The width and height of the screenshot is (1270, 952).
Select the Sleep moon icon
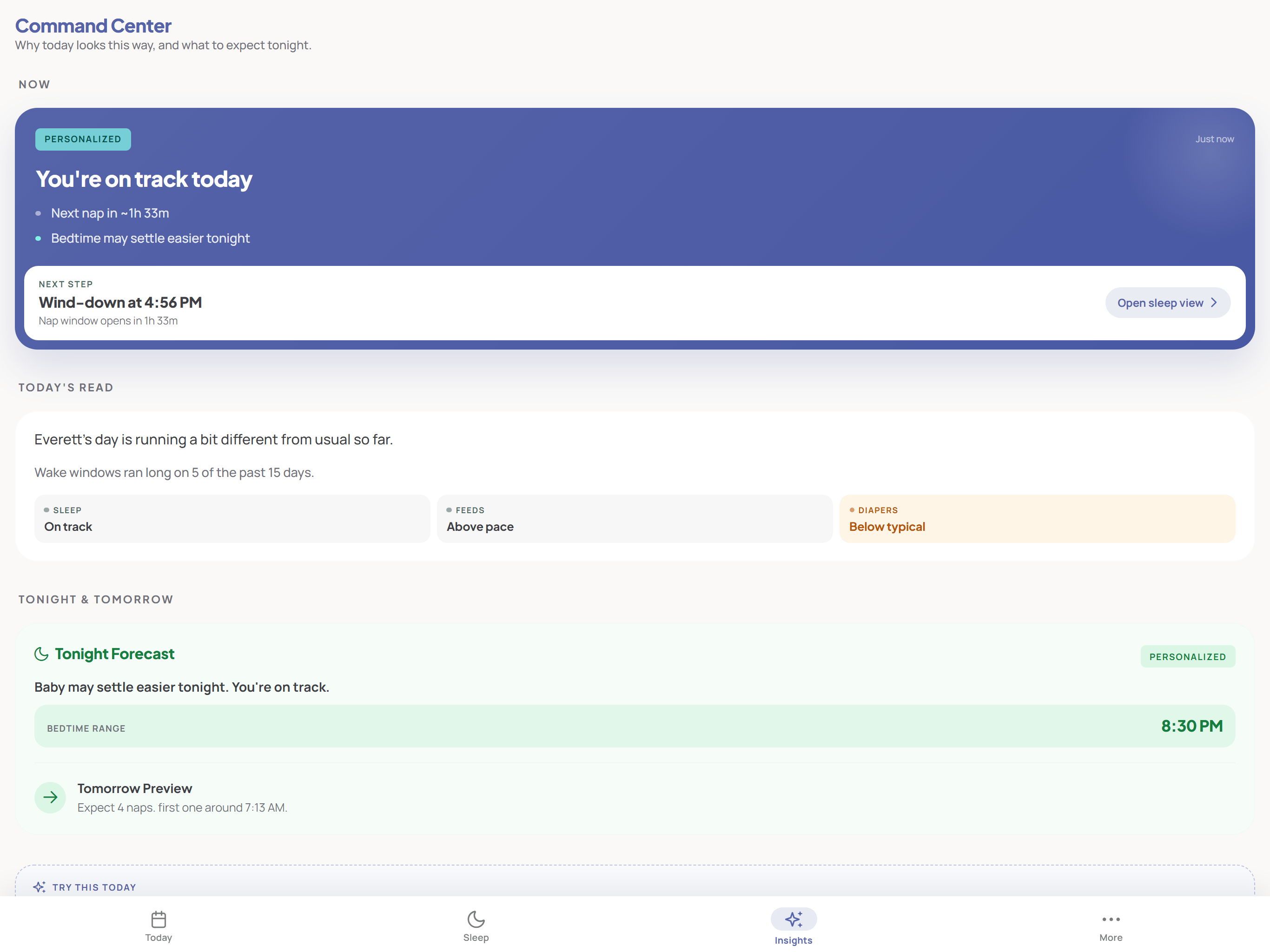click(x=476, y=919)
